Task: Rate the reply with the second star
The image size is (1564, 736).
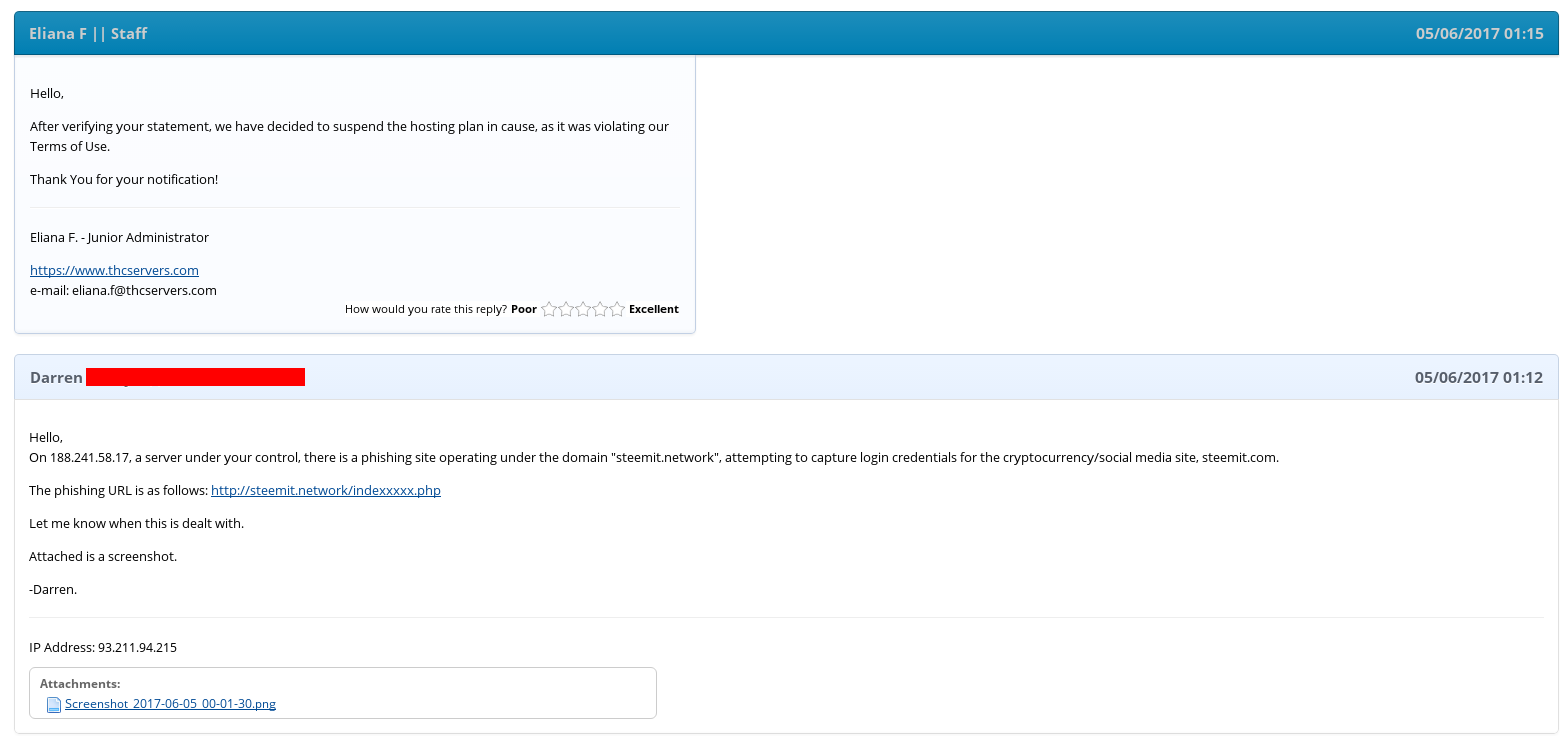Action: tap(566, 309)
